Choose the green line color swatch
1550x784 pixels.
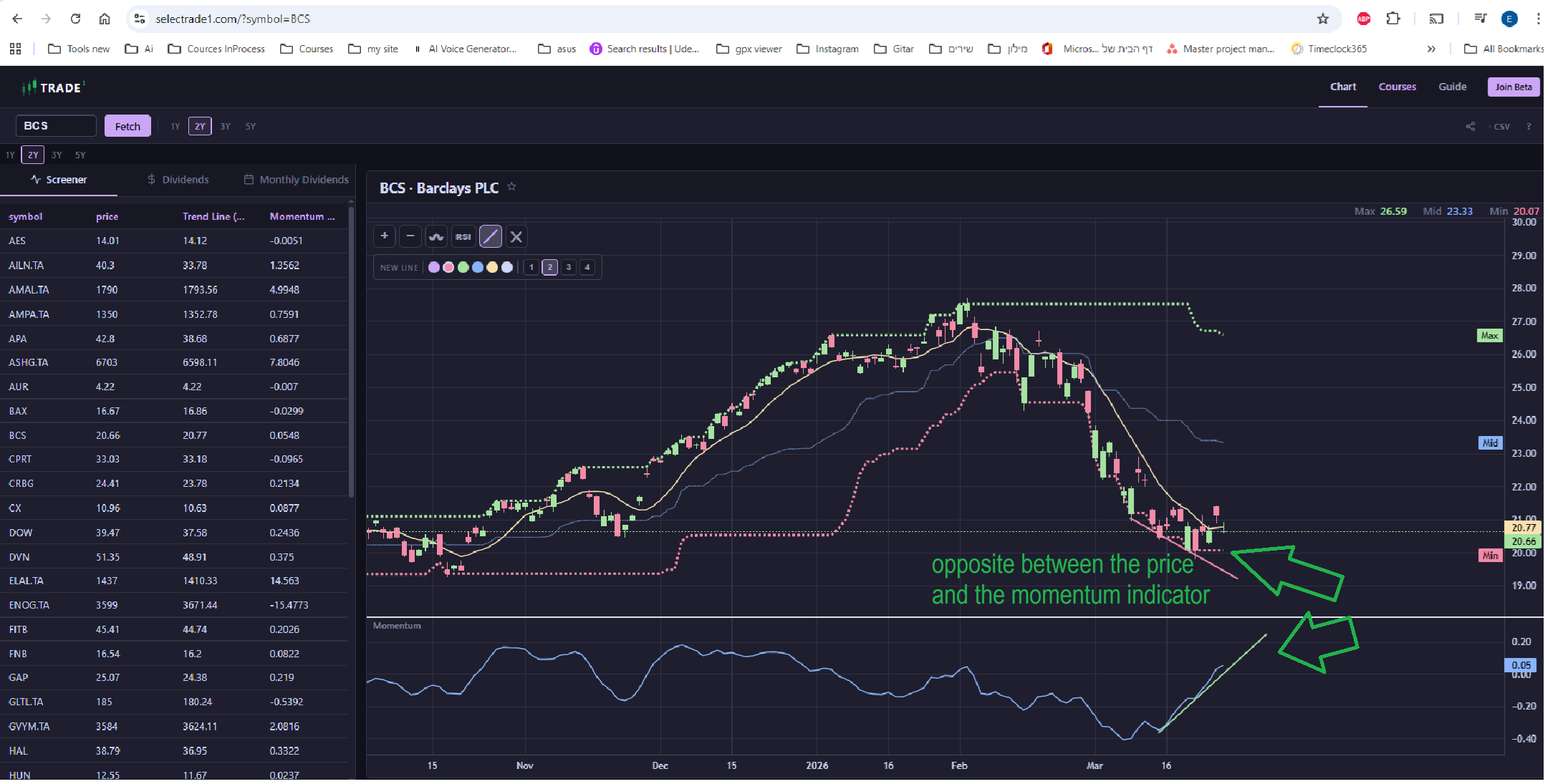[463, 267]
